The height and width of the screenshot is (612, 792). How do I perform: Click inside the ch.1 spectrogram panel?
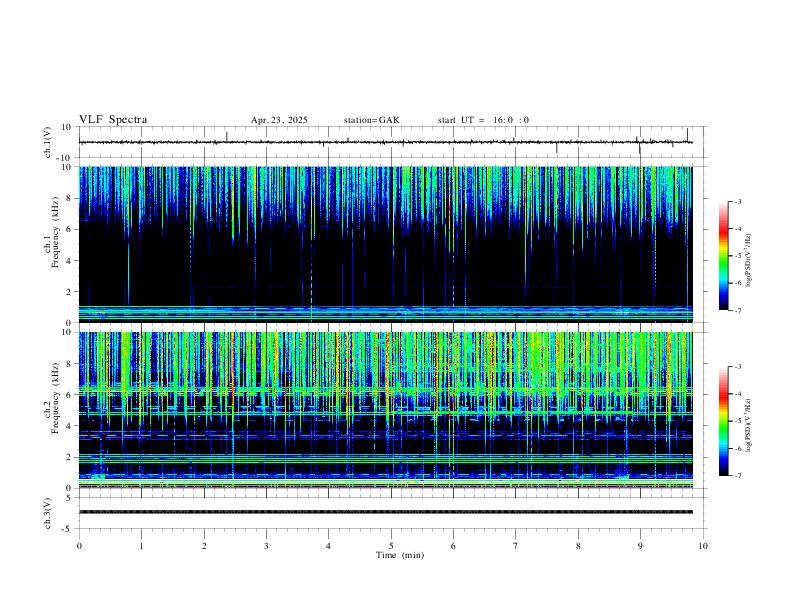pyautogui.click(x=385, y=244)
